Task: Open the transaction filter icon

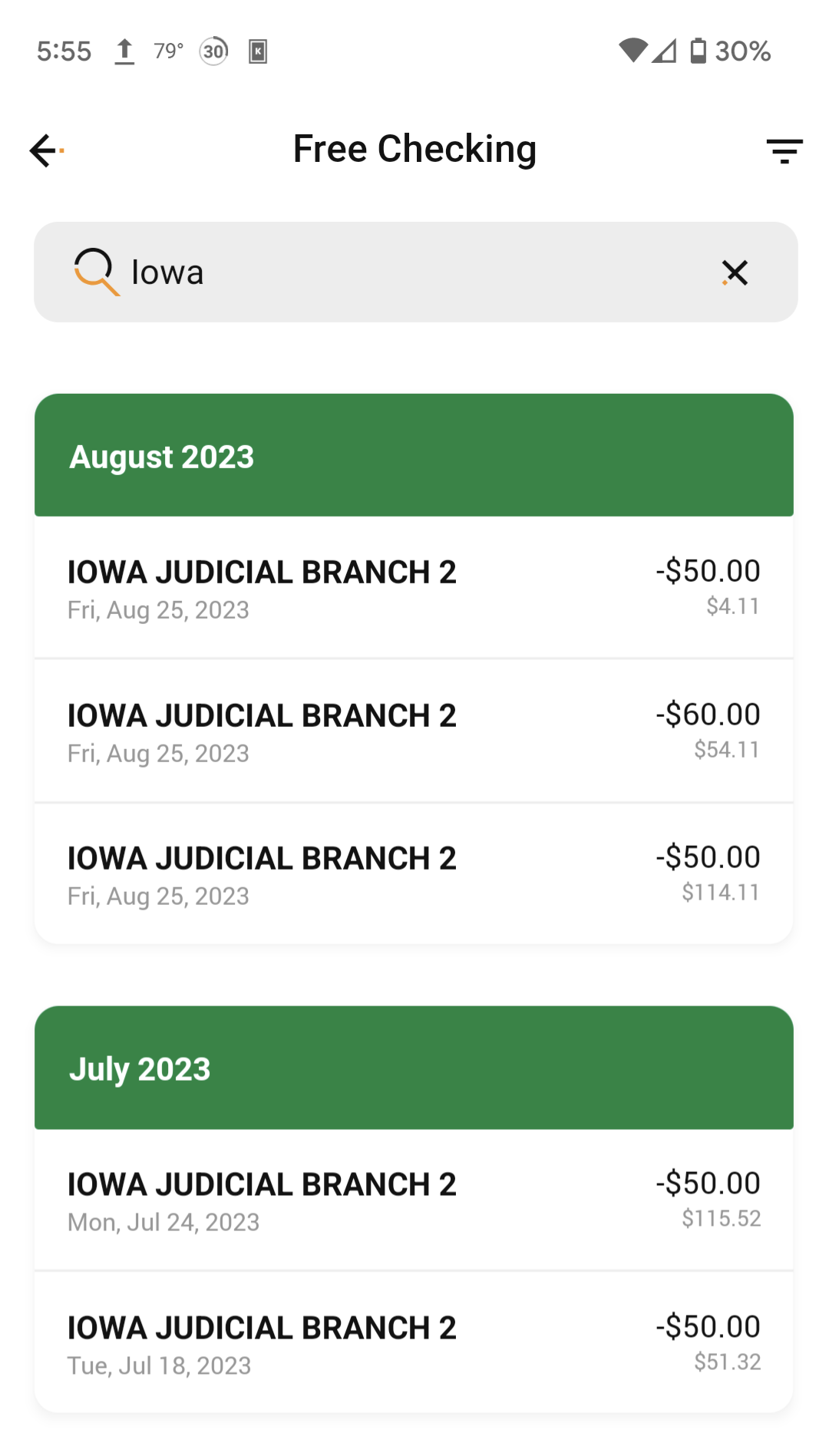Action: tap(784, 150)
